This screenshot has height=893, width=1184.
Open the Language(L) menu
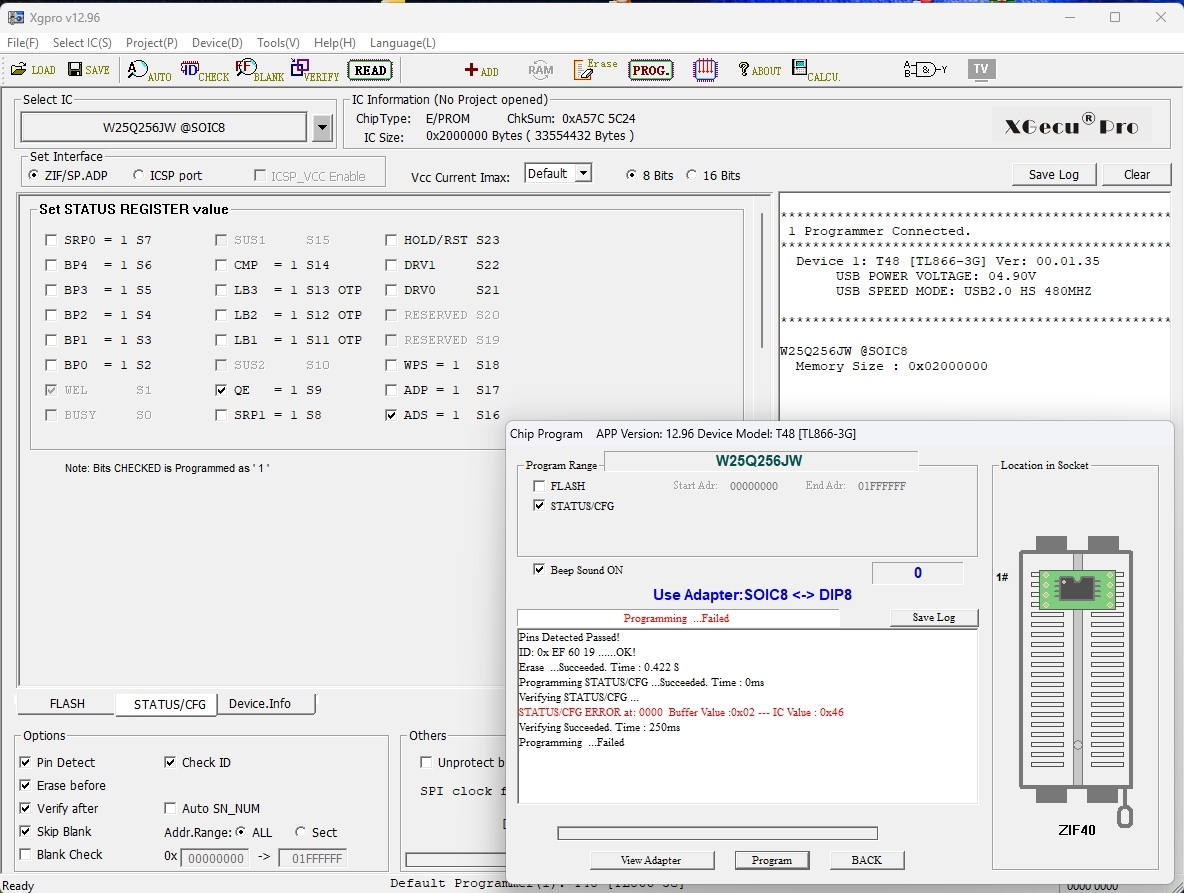pyautogui.click(x=402, y=43)
